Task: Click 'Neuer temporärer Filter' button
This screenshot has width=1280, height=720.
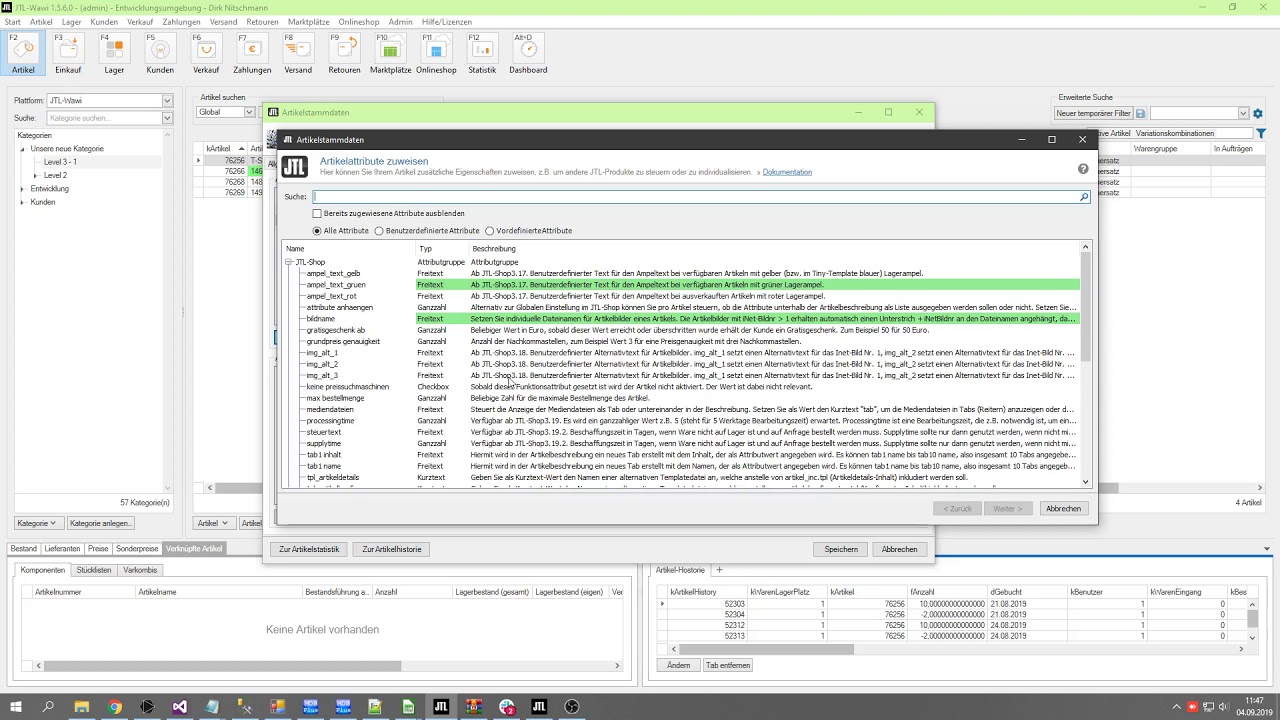Action: (x=1094, y=113)
